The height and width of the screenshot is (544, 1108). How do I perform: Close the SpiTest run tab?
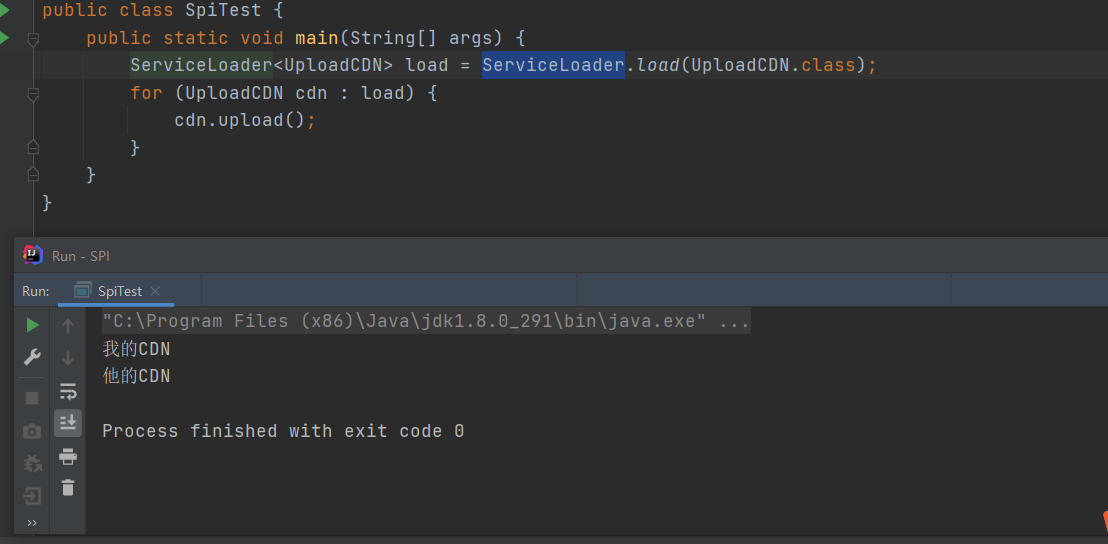coord(155,291)
